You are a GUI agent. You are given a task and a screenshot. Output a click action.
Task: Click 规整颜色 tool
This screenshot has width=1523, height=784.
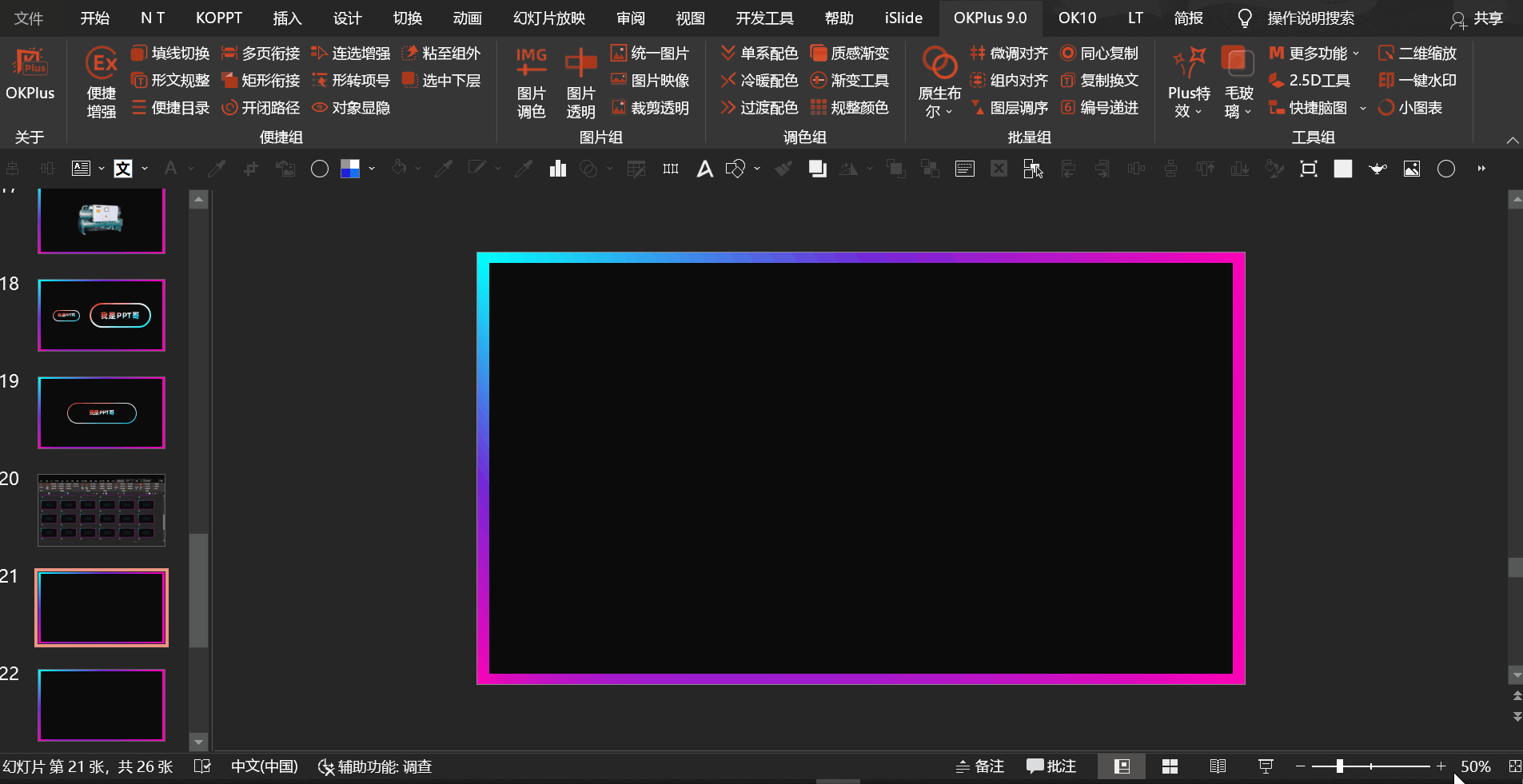click(850, 108)
